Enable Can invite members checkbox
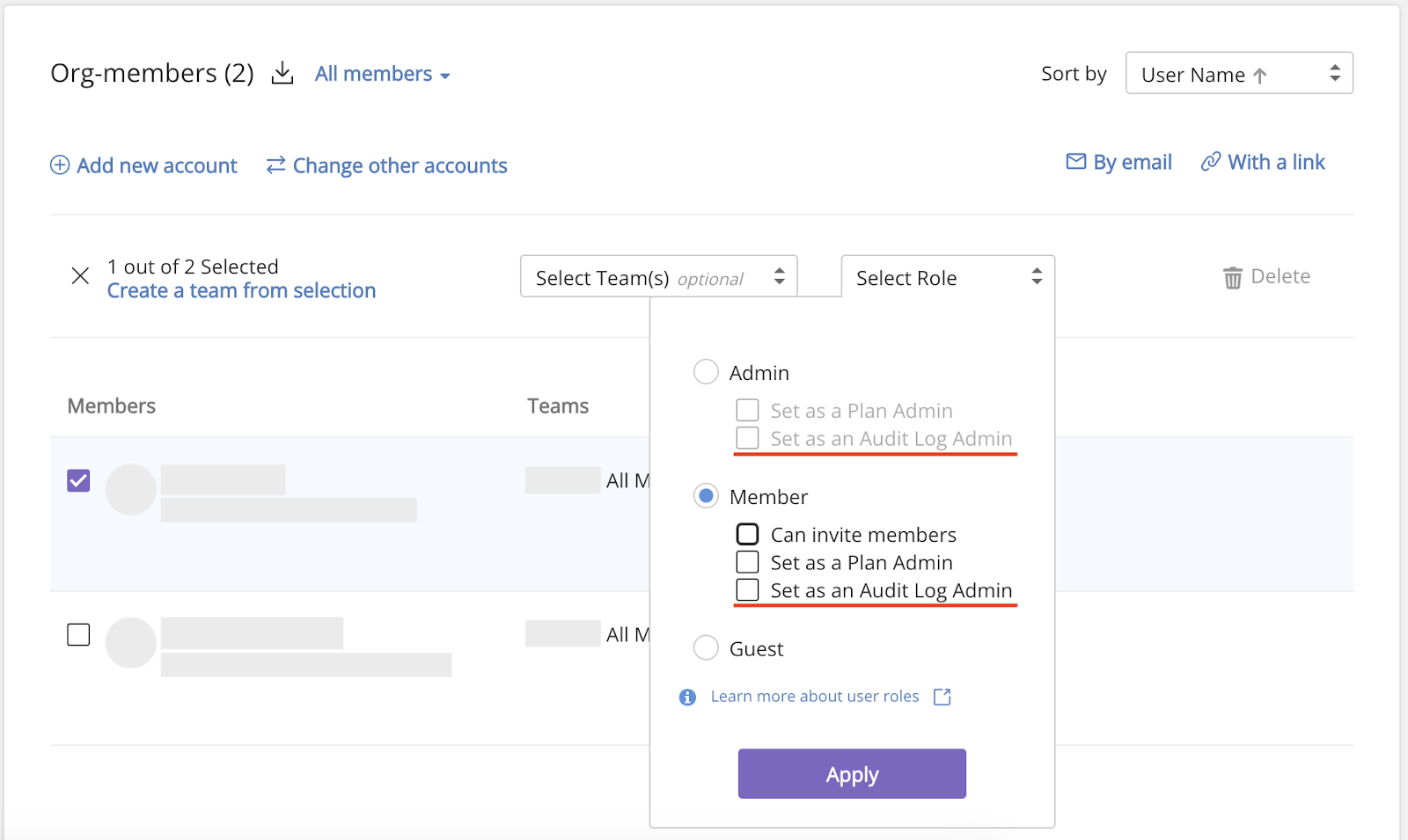1408x840 pixels. tap(748, 534)
